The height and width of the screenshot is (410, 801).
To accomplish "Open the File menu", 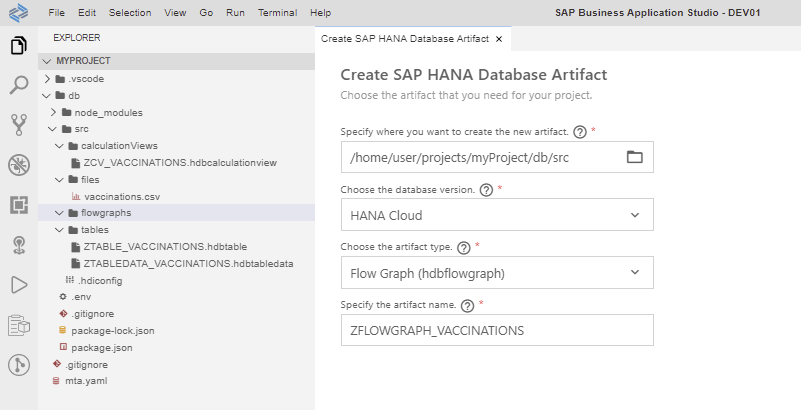I will (56, 13).
